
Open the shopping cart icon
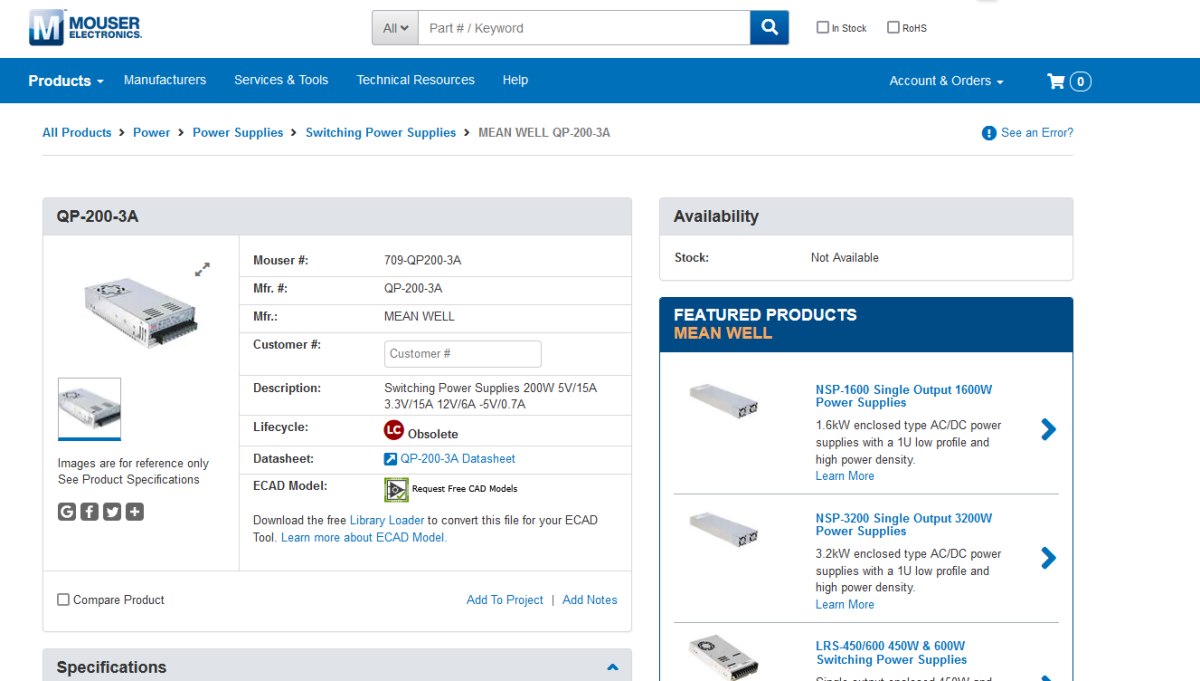click(1056, 81)
